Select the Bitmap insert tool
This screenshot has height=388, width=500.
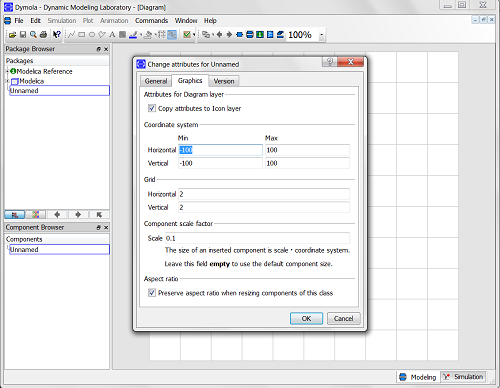122,35
